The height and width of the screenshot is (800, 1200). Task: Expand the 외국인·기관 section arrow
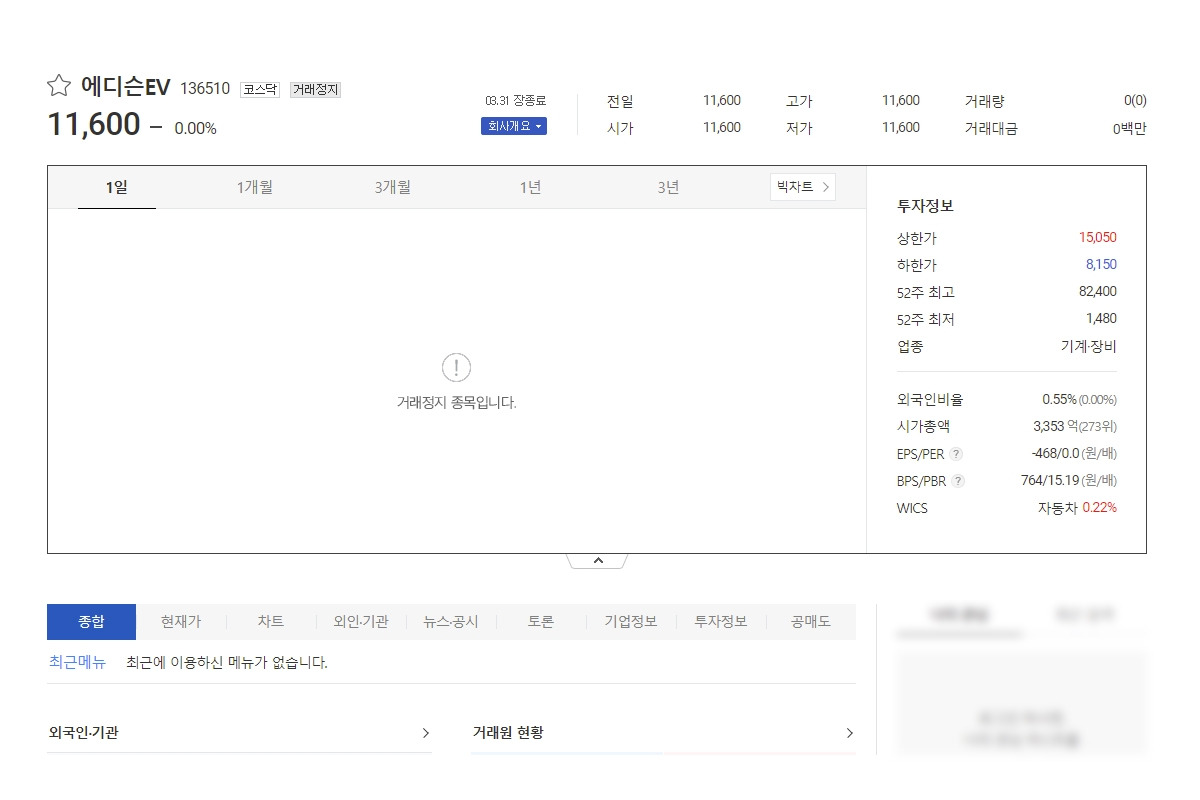425,733
